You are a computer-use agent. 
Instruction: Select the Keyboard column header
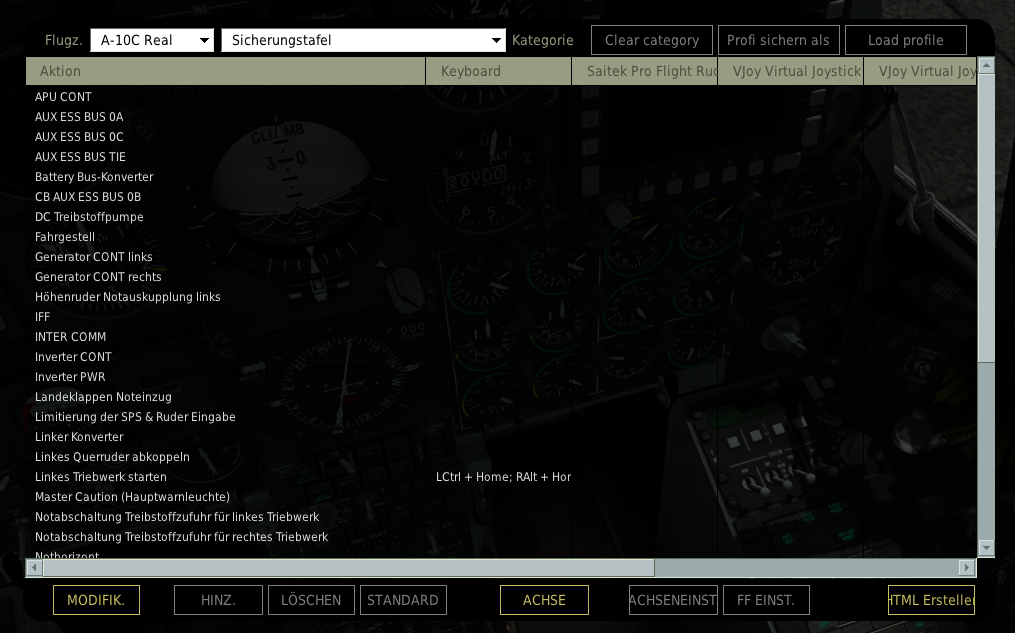coord(498,71)
